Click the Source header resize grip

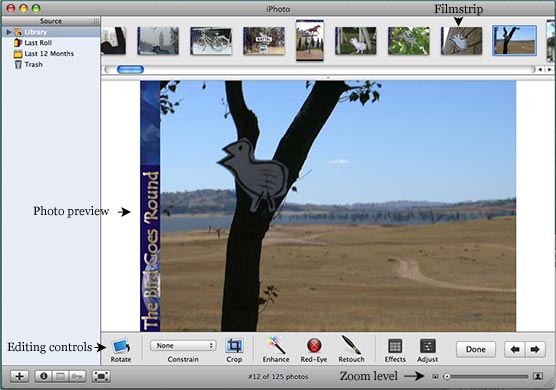tap(96, 21)
